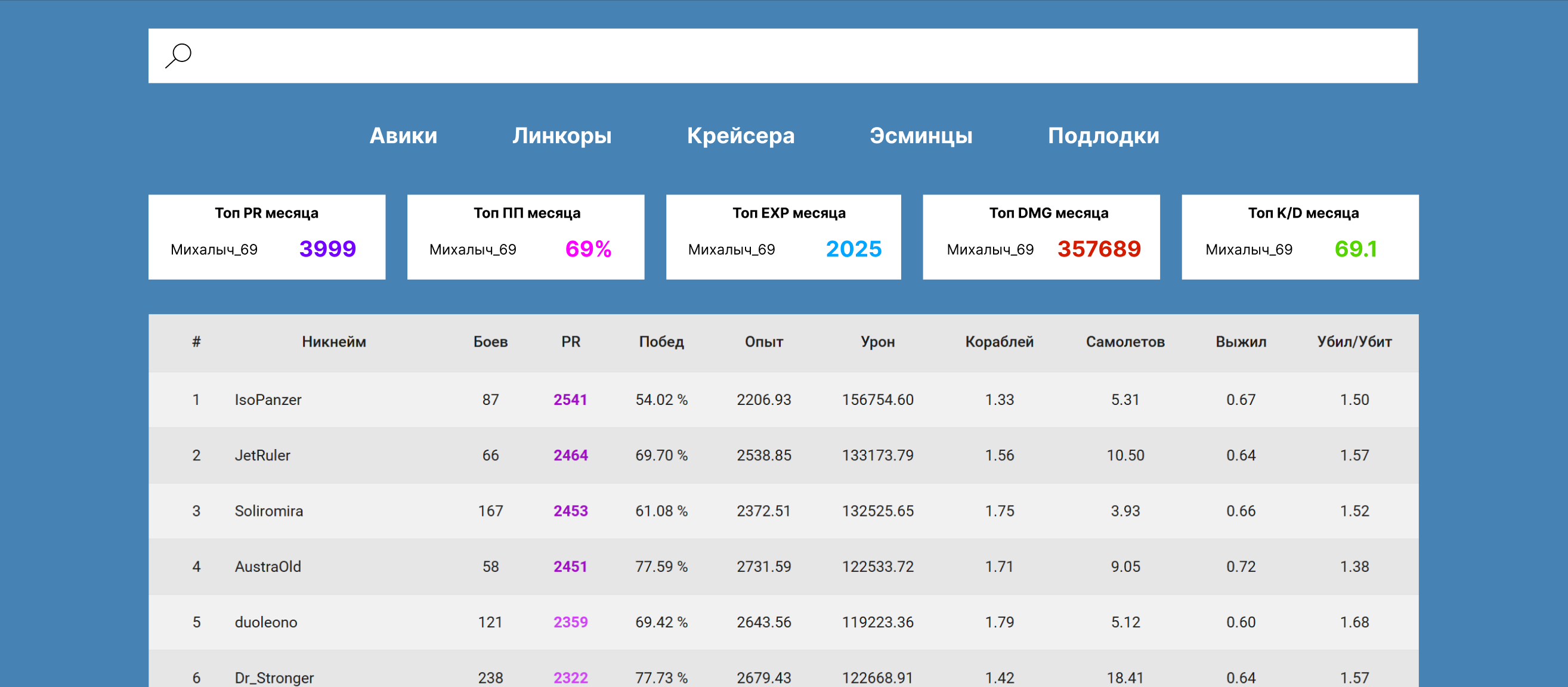Select the Крейсера tab

pos(741,136)
